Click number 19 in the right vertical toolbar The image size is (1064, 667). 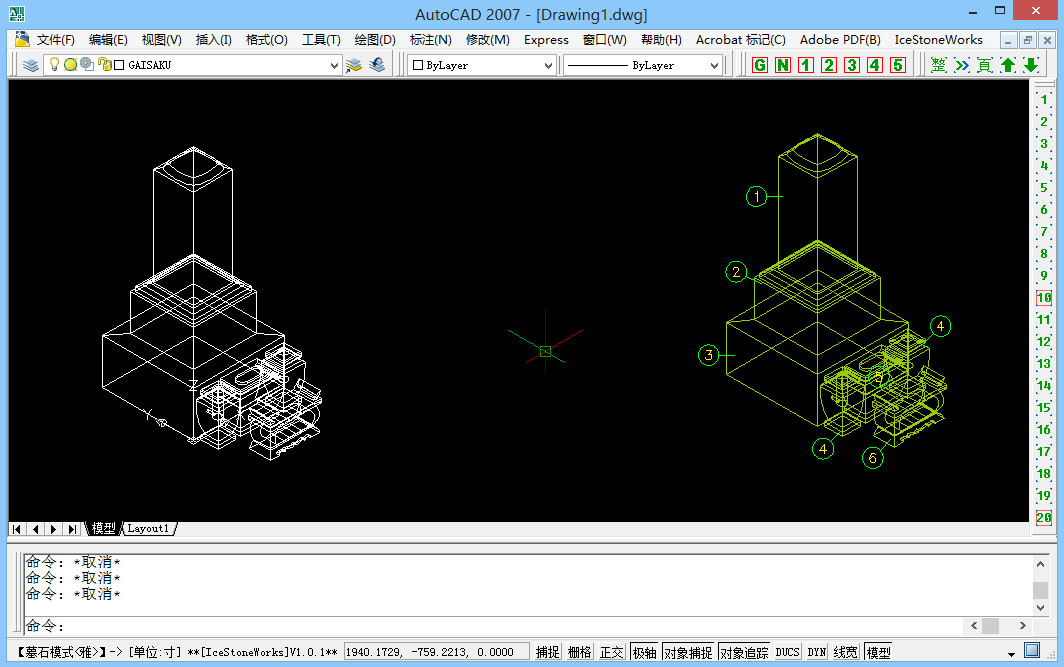(x=1044, y=495)
